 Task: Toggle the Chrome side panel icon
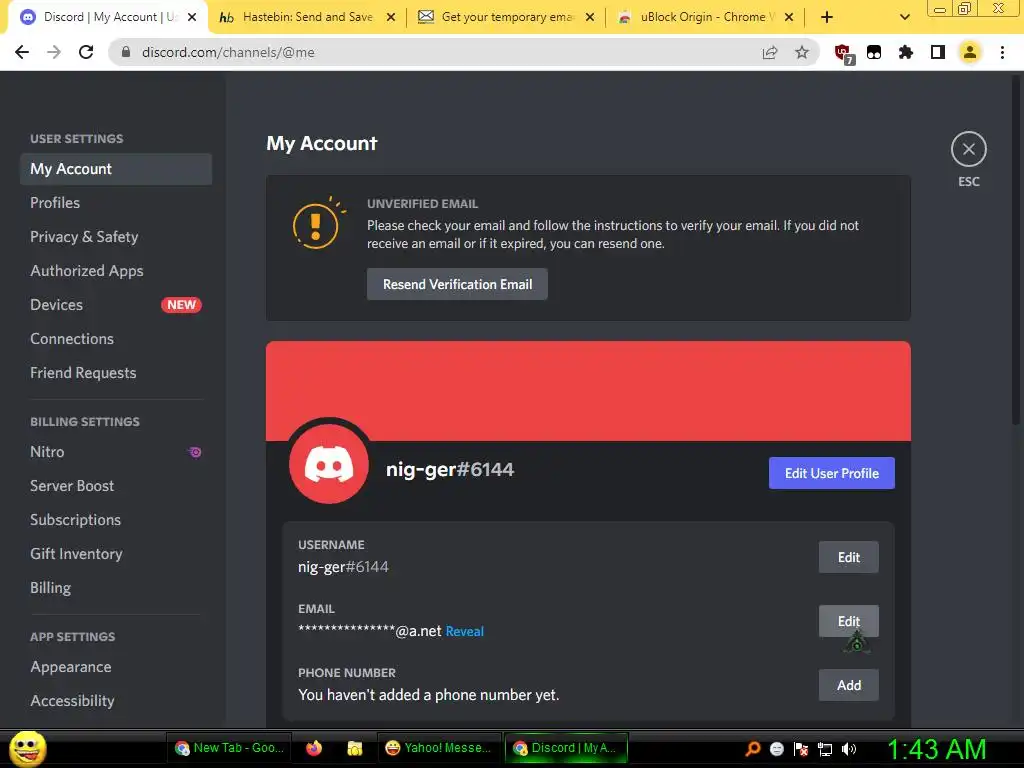(938, 52)
